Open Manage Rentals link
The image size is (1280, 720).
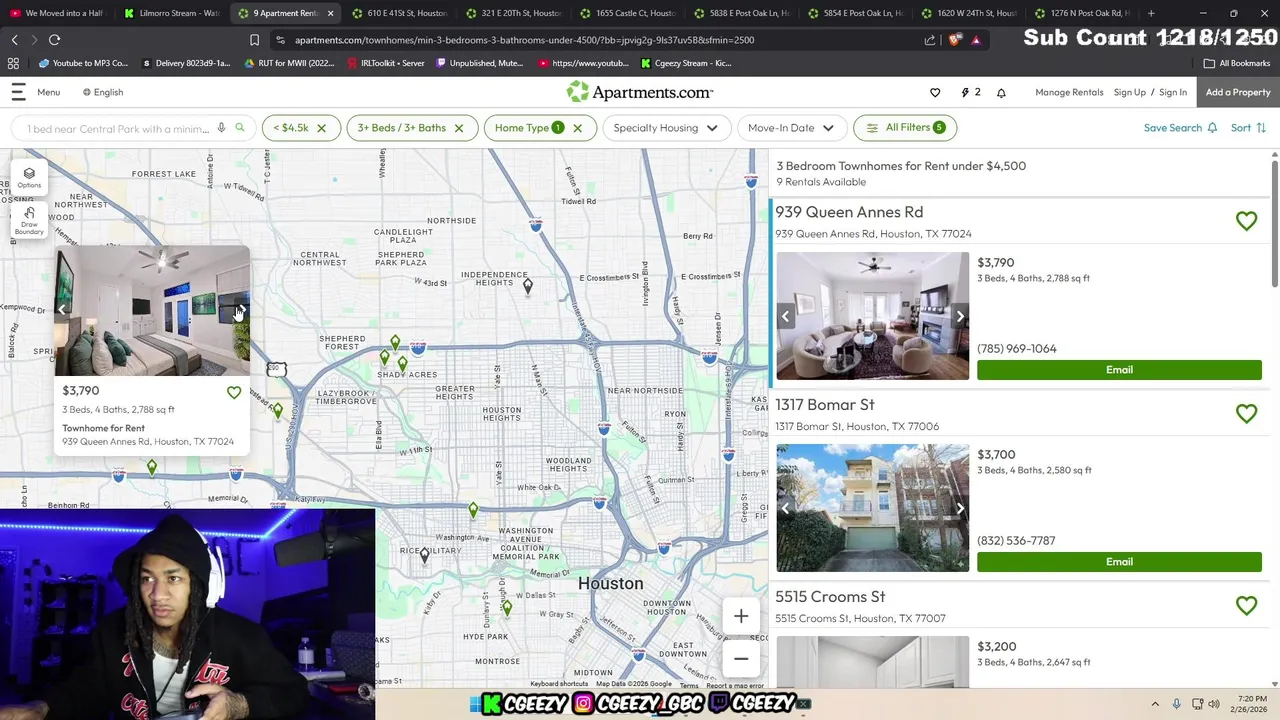click(x=1069, y=92)
